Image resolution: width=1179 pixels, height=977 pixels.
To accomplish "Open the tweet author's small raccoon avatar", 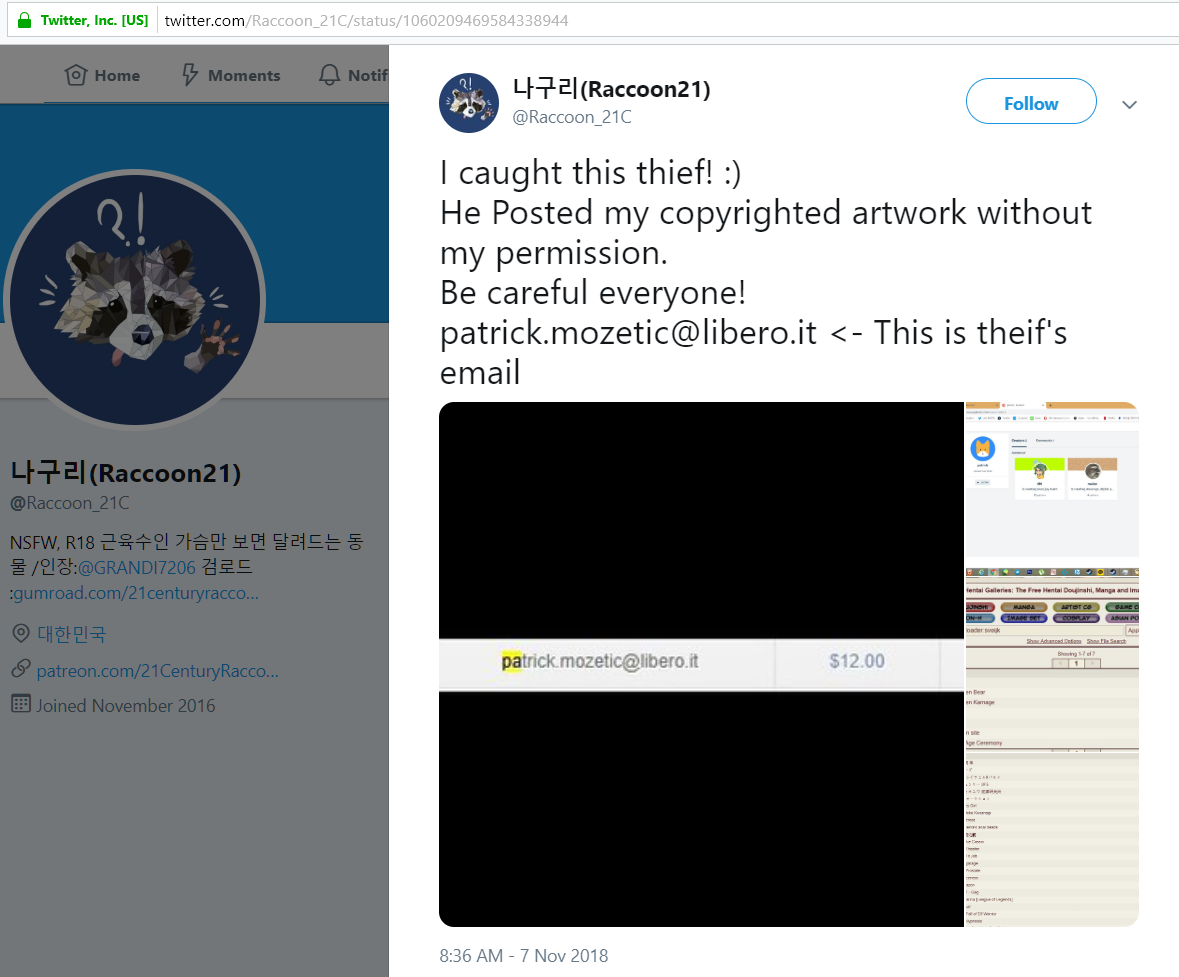I will 468,103.
